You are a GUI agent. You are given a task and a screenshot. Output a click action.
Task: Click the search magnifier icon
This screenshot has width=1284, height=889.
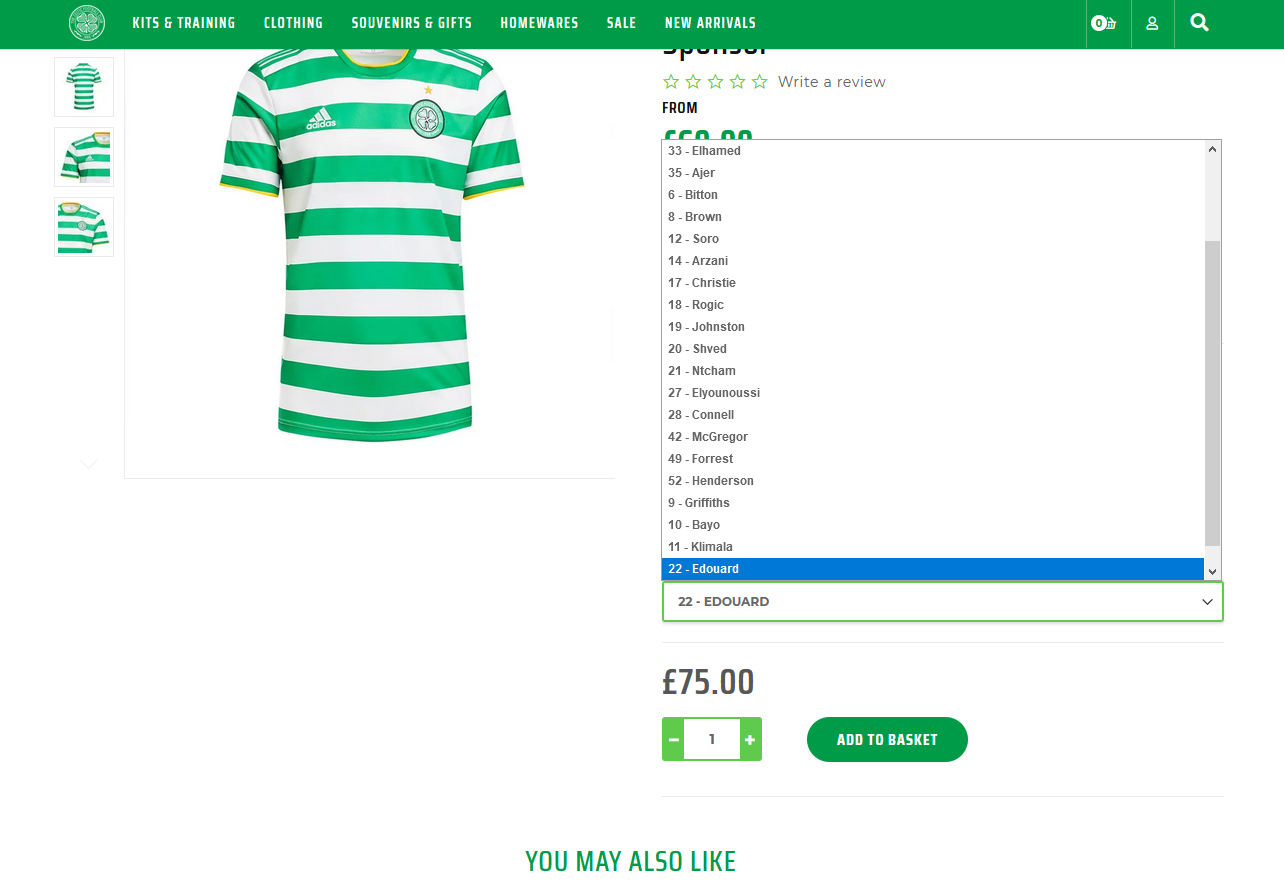[x=1200, y=22]
